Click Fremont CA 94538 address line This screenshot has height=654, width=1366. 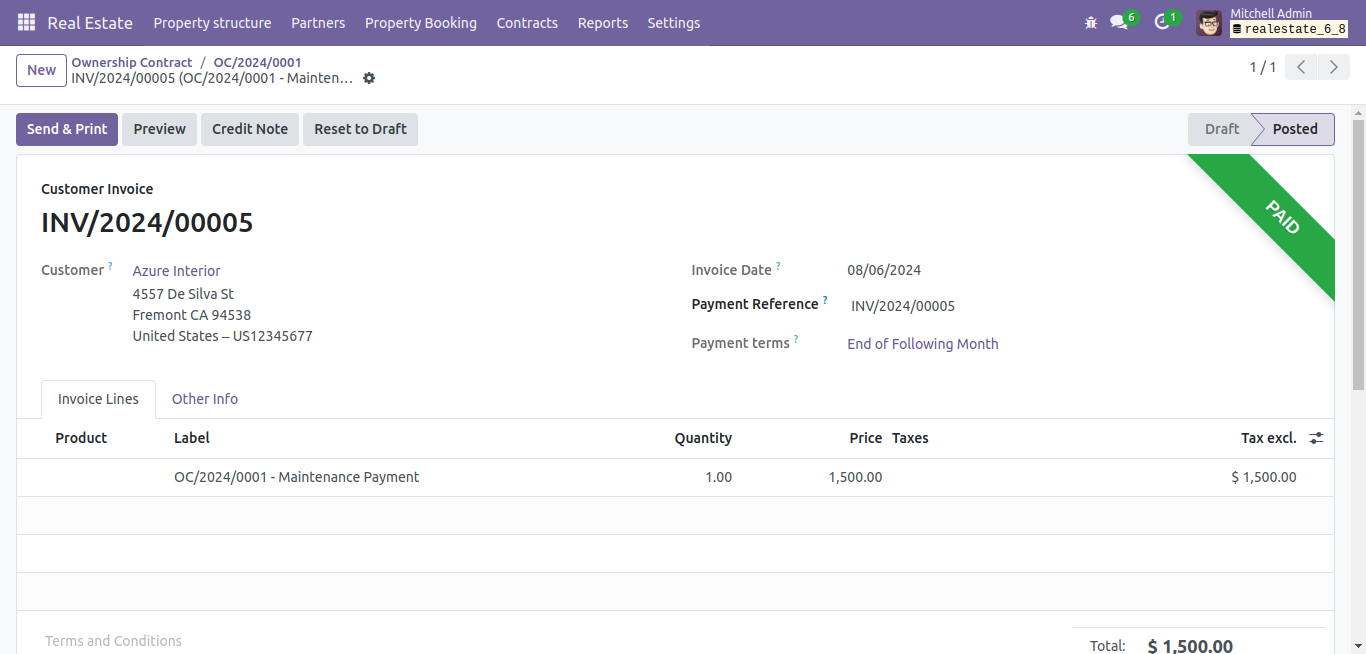(x=192, y=315)
